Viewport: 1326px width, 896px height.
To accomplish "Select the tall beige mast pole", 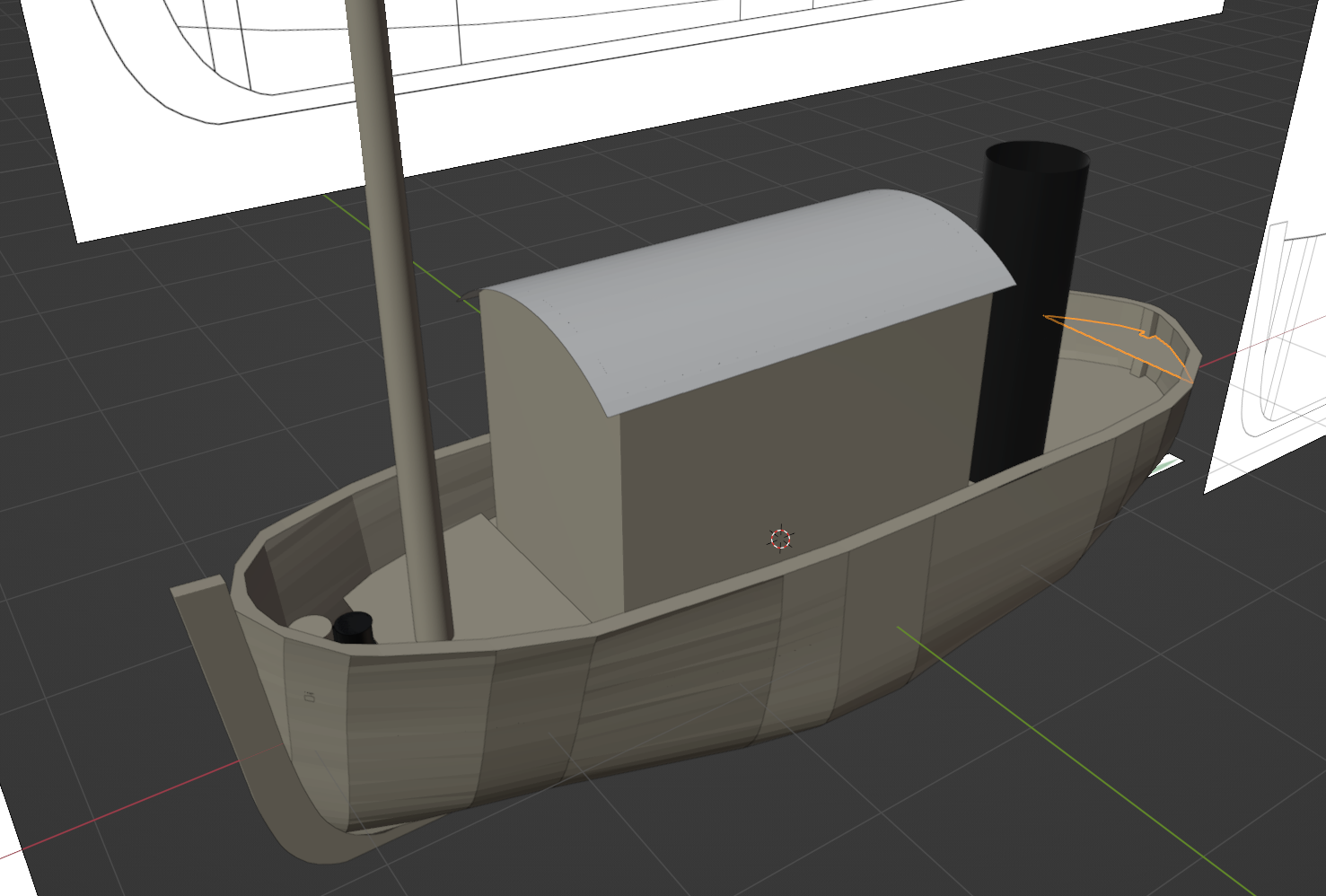I will point(393,269).
